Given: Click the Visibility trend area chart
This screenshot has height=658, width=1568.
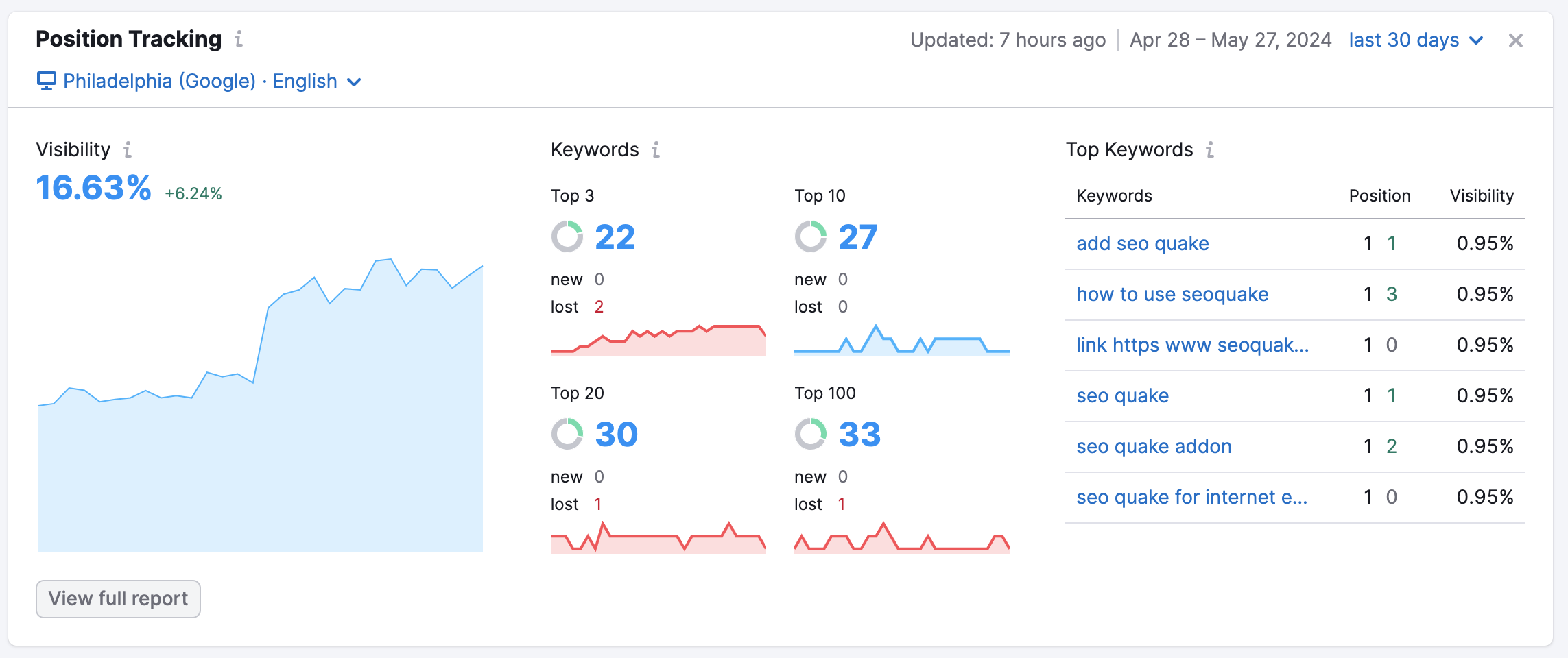Looking at the screenshot, I should (261, 446).
